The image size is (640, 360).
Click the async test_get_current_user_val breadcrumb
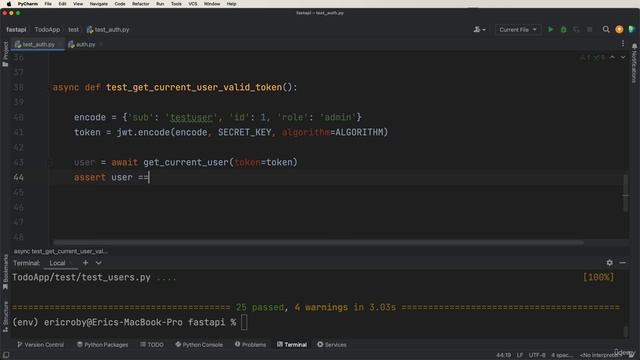(x=60, y=251)
